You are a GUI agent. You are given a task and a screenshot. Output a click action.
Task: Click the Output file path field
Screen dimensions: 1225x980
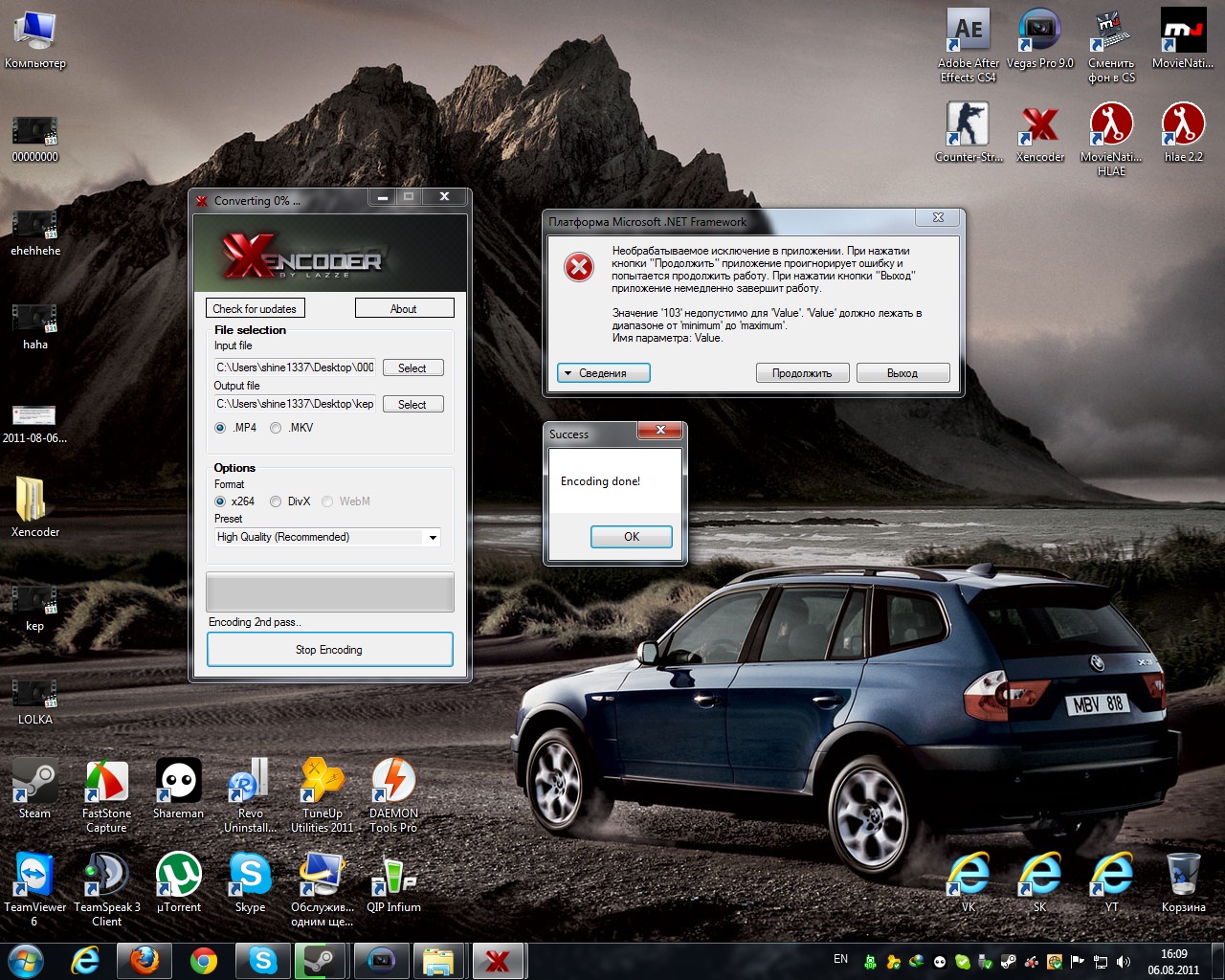click(x=295, y=404)
